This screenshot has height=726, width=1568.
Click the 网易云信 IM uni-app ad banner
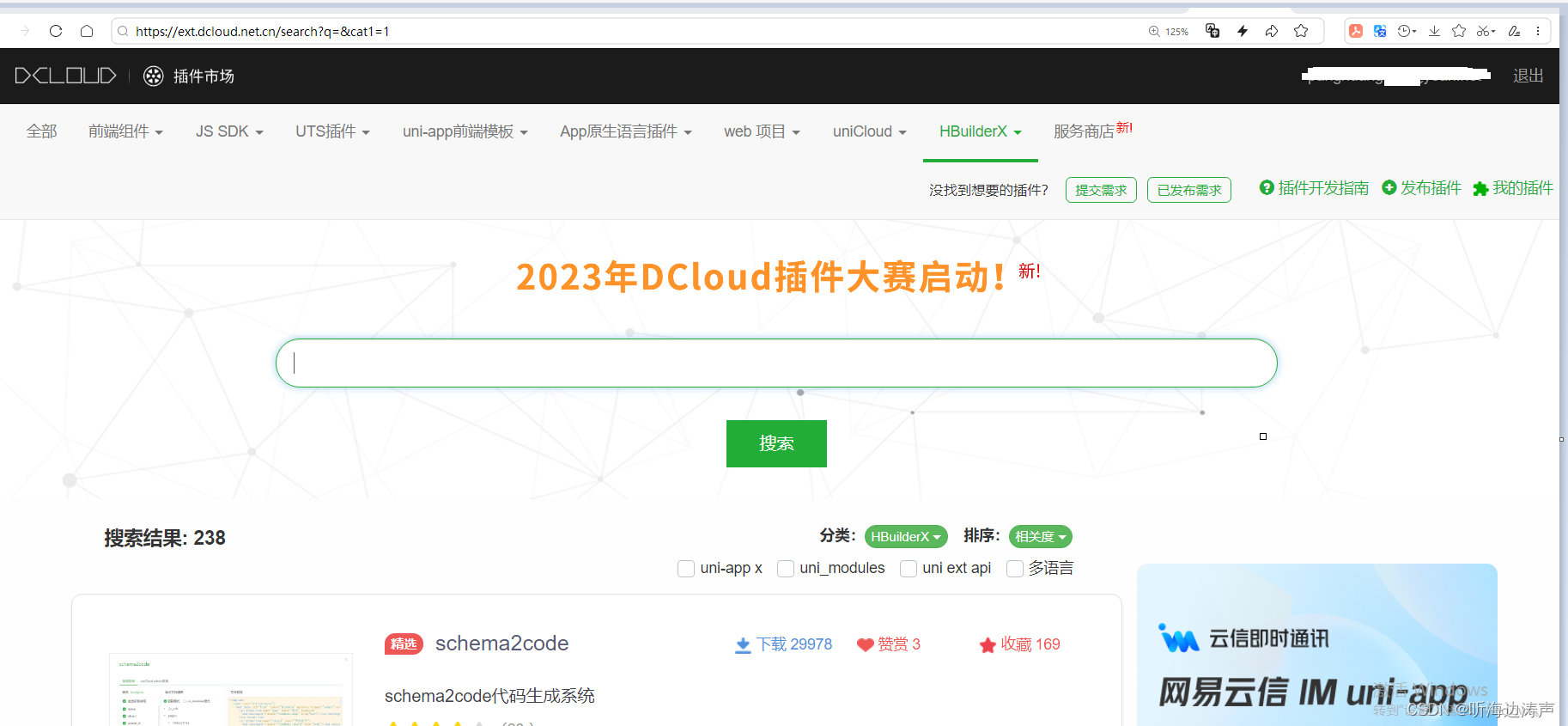click(x=1316, y=644)
